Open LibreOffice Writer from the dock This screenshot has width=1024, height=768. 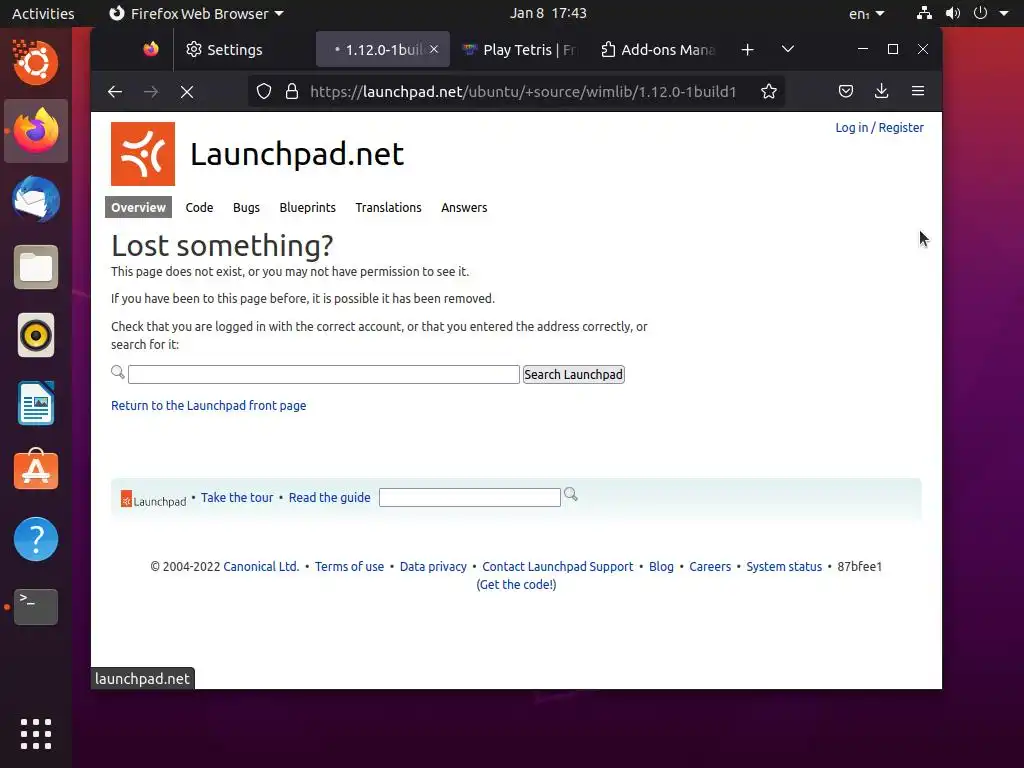[x=36, y=404]
